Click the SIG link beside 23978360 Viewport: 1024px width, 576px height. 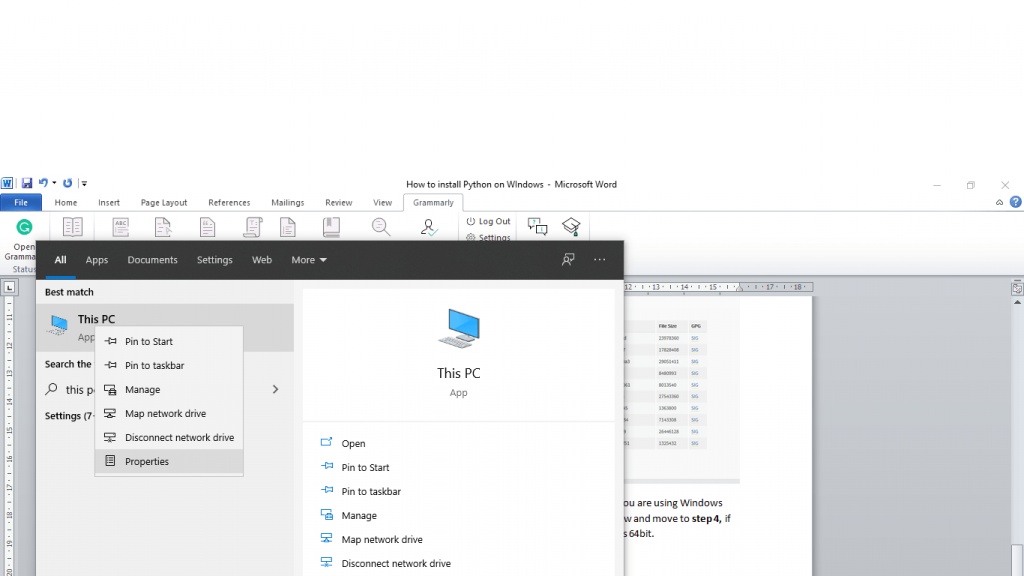[695, 338]
